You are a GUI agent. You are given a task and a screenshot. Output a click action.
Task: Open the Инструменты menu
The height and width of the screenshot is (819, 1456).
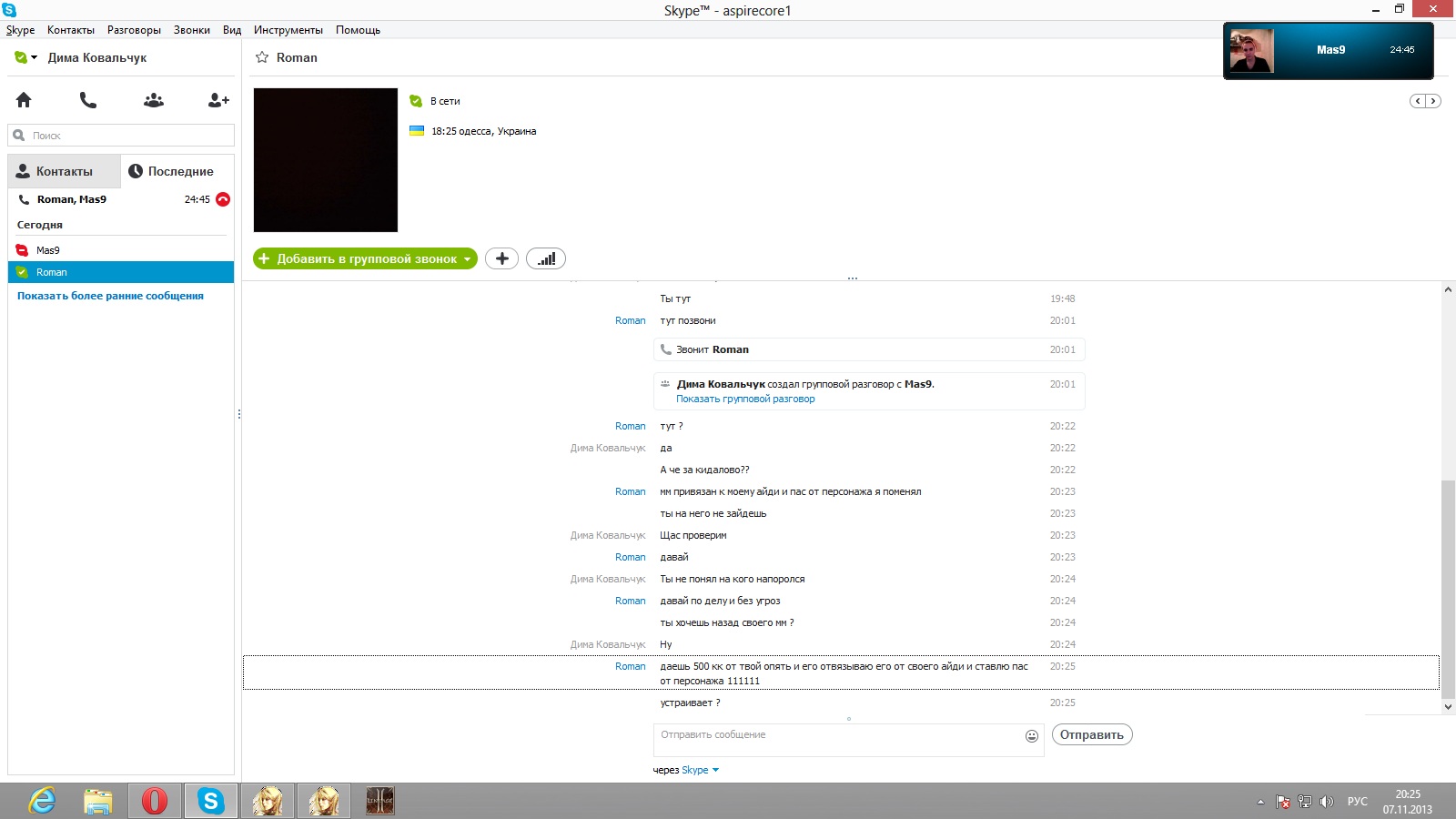(x=288, y=30)
